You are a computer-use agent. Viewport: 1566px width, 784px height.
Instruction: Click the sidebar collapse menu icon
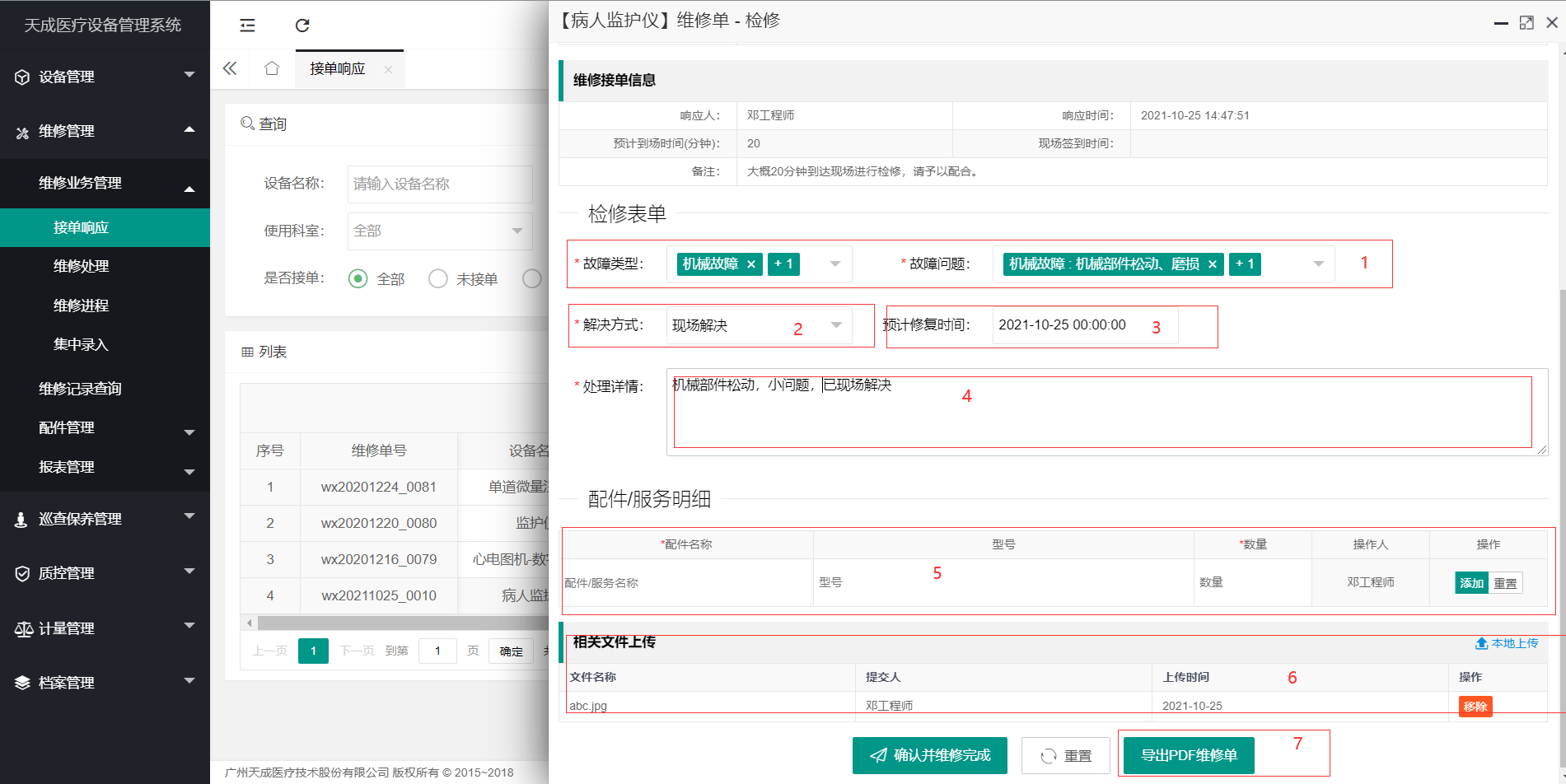tap(247, 26)
